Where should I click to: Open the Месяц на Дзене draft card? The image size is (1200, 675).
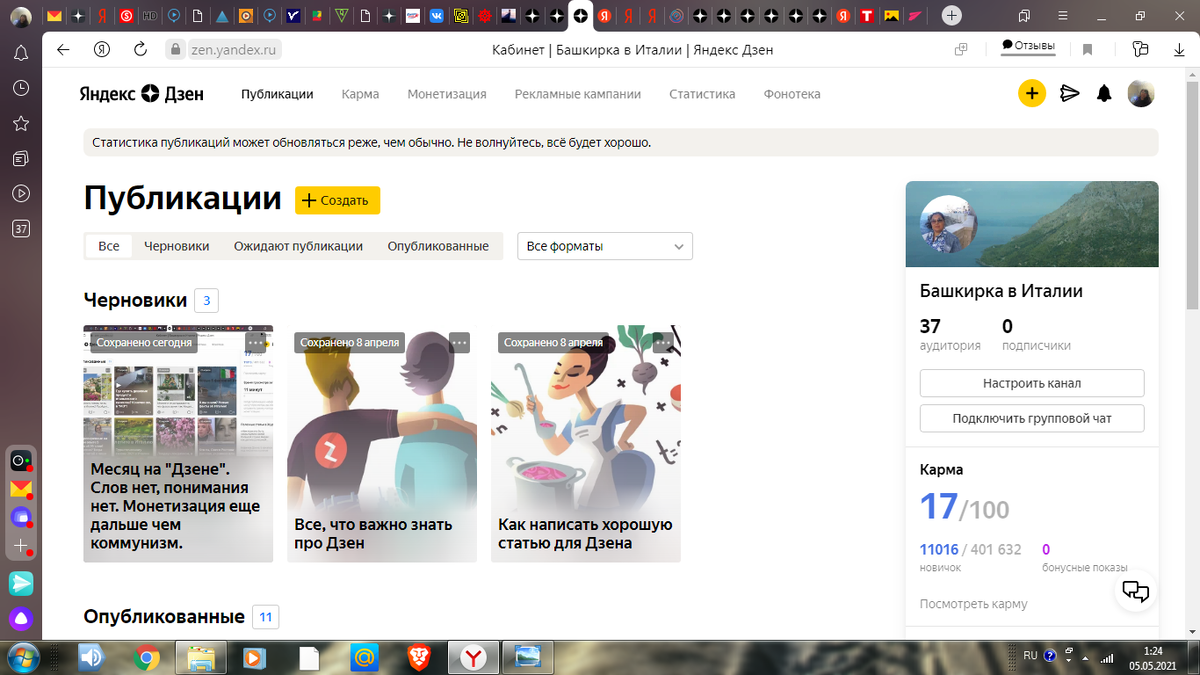[178, 443]
